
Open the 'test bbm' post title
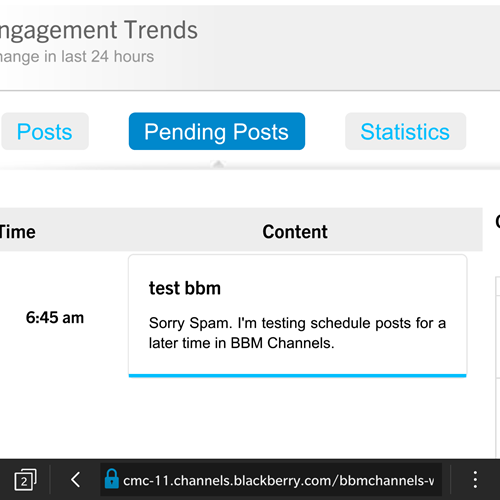[185, 288]
